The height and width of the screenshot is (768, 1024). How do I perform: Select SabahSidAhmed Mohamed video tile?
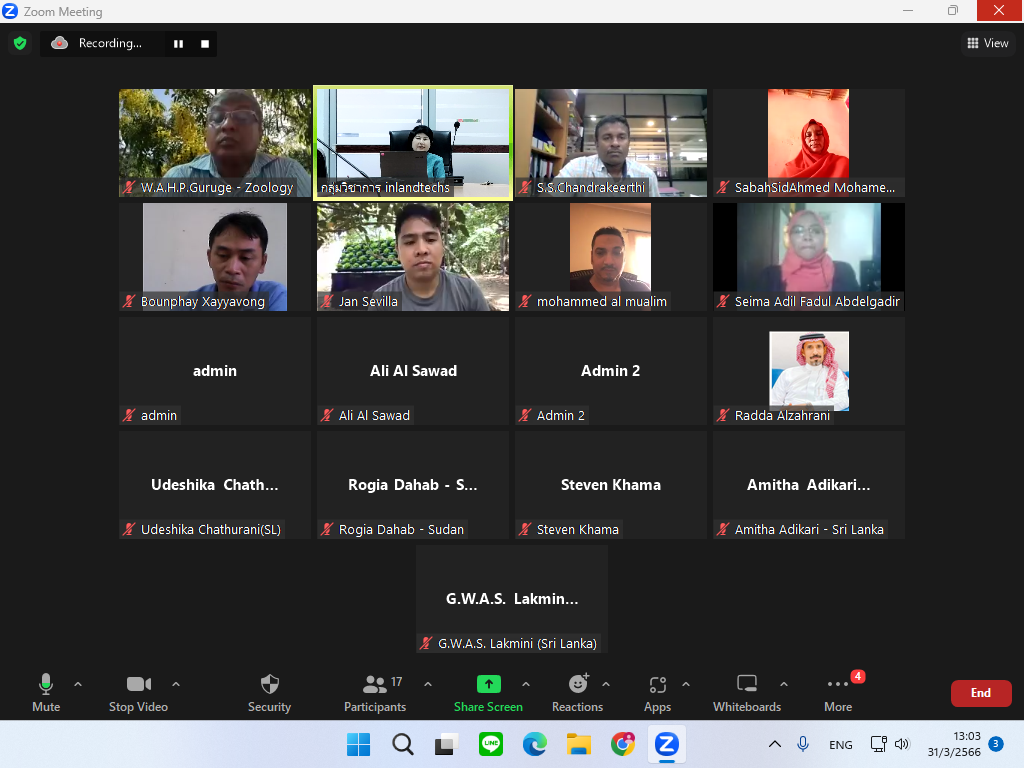tap(808, 143)
